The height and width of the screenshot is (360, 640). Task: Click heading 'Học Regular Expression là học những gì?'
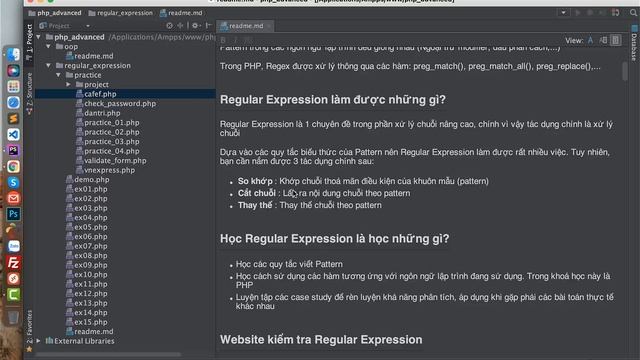334,239
